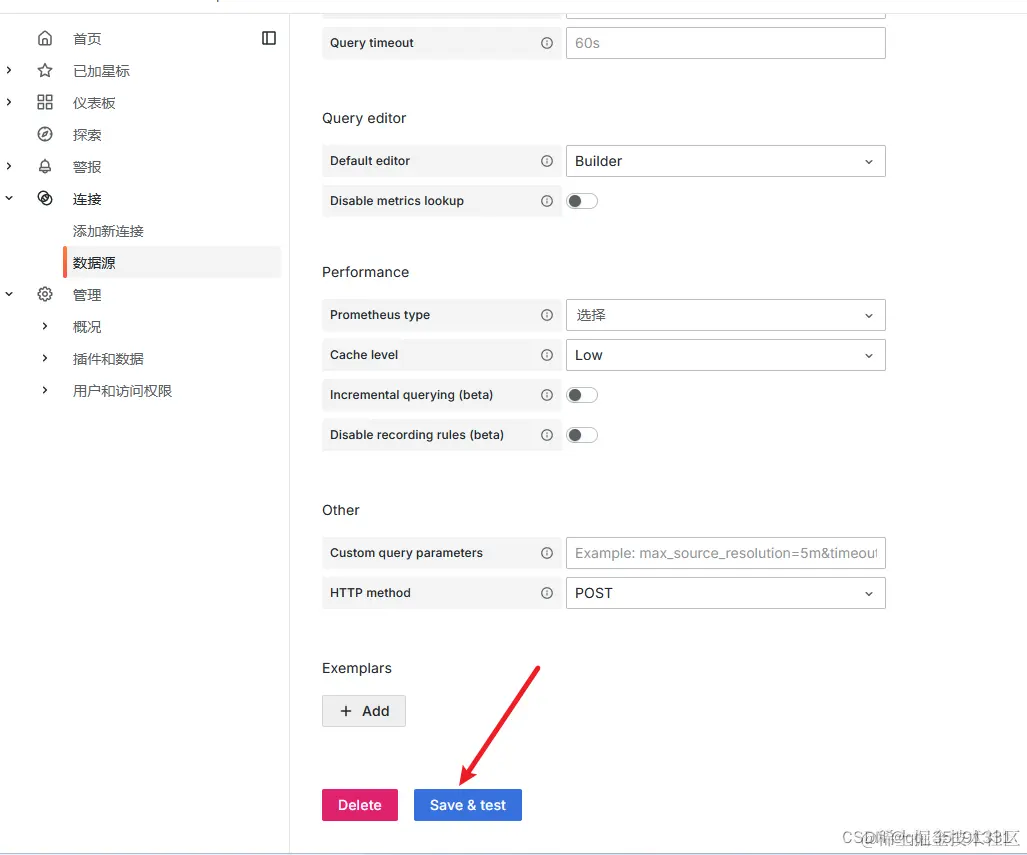Open the Default editor Builder dropdown
Image resolution: width=1027 pixels, height=855 pixels.
[x=726, y=161]
